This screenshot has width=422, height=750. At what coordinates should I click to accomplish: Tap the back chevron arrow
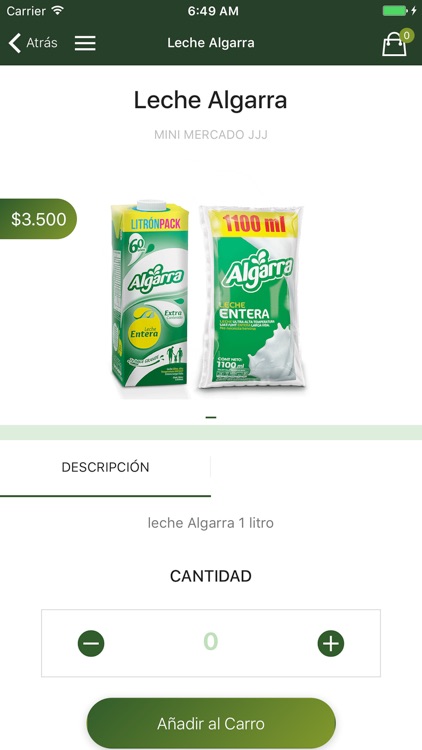15,43
